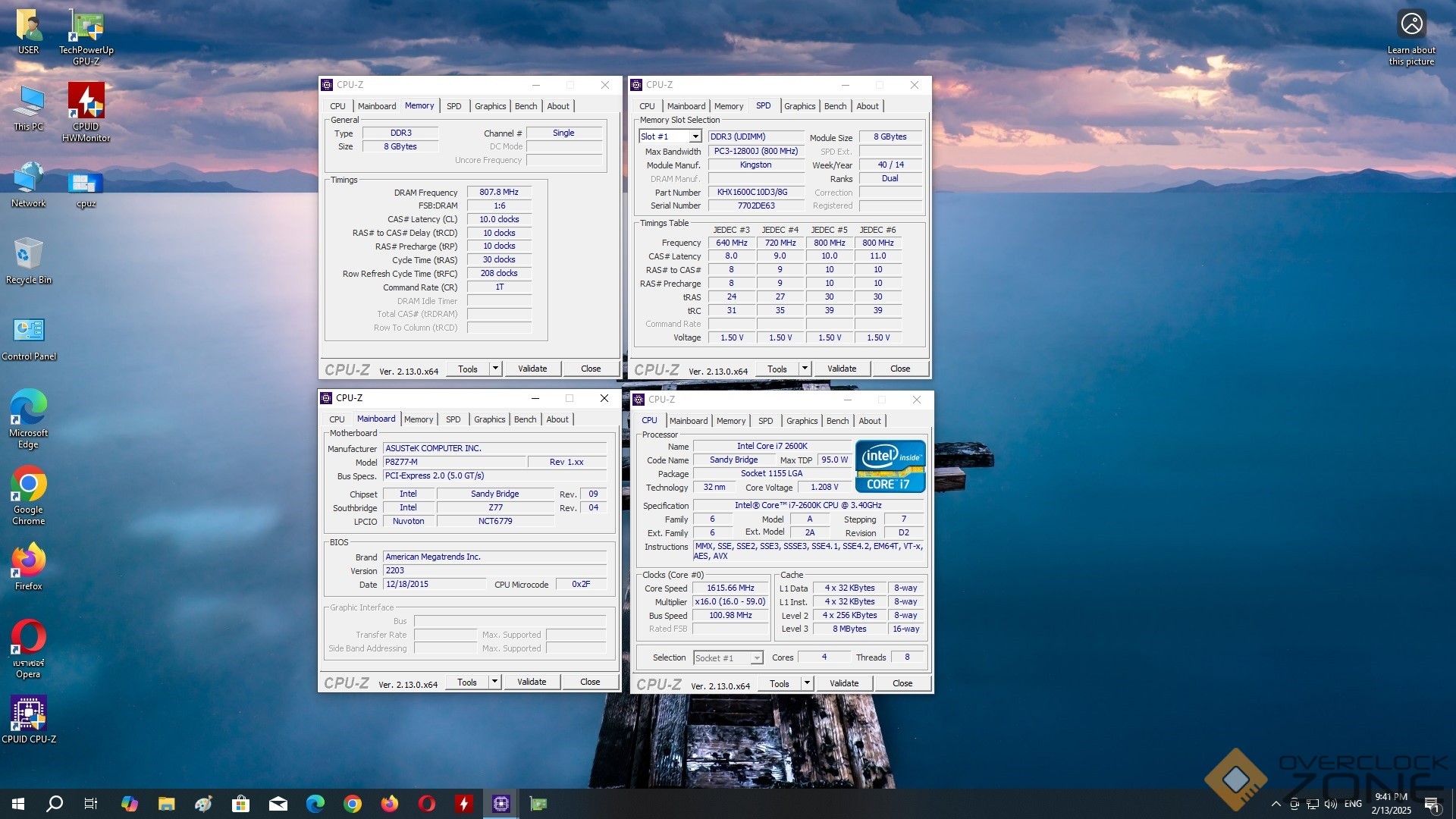Screen dimensions: 1456x819
Task: Open the notification center icon
Action: click(x=1432, y=804)
